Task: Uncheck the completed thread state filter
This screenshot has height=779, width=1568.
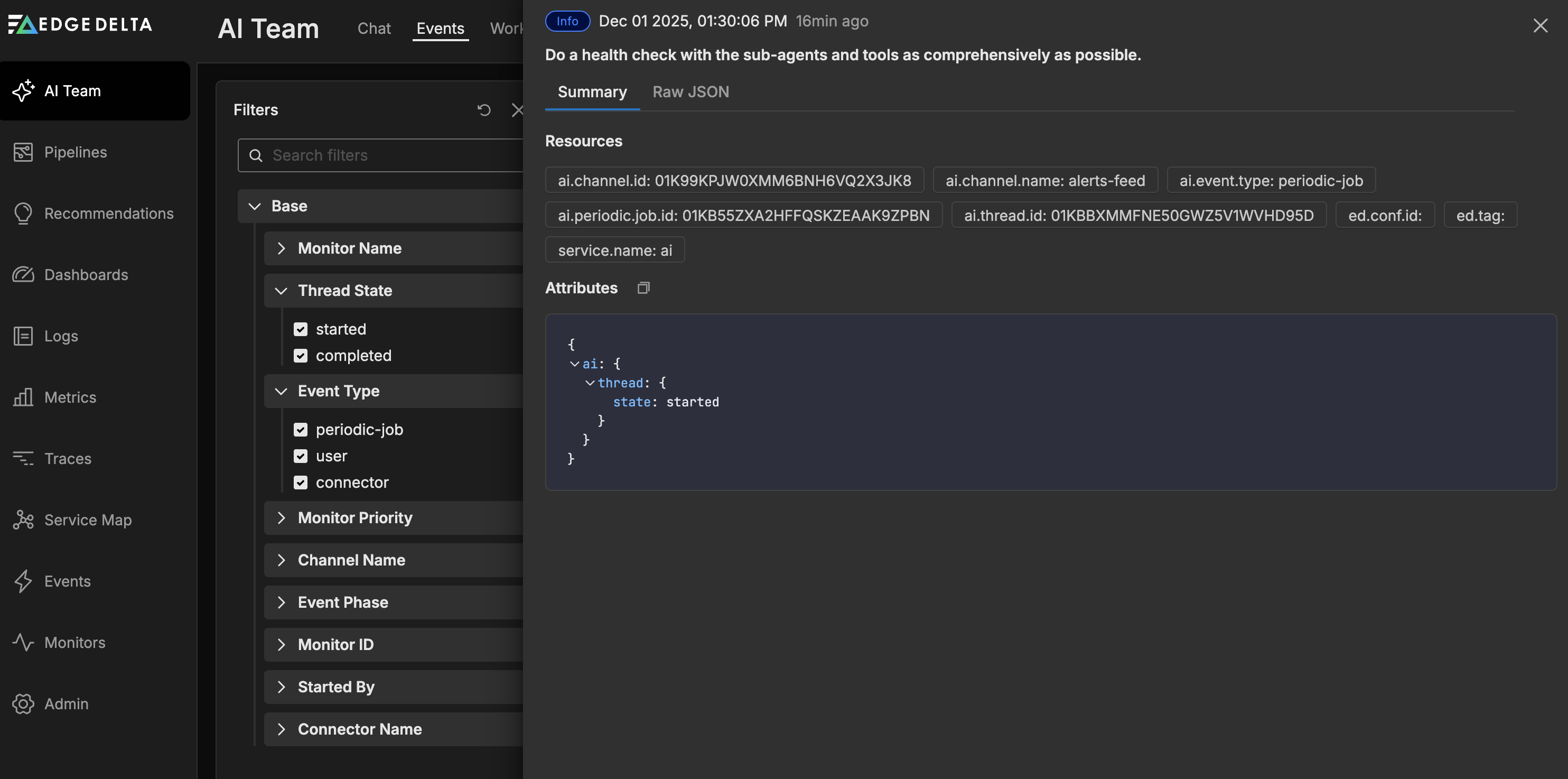Action: (x=301, y=356)
